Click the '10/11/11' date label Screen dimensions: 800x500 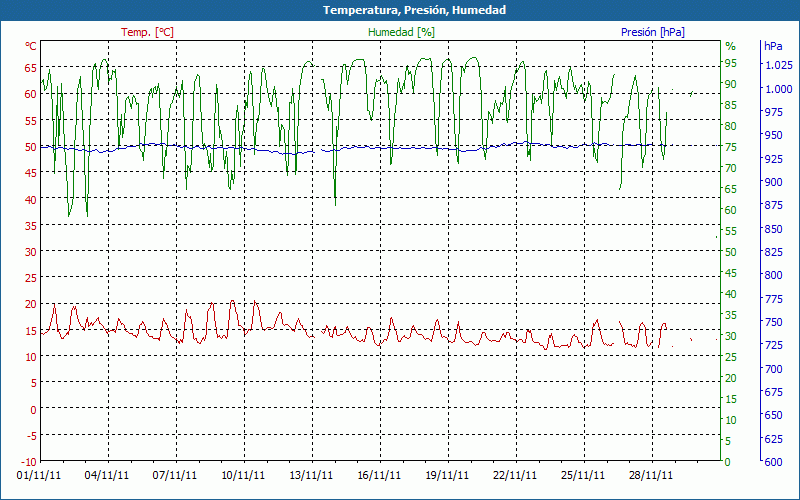tap(243, 475)
